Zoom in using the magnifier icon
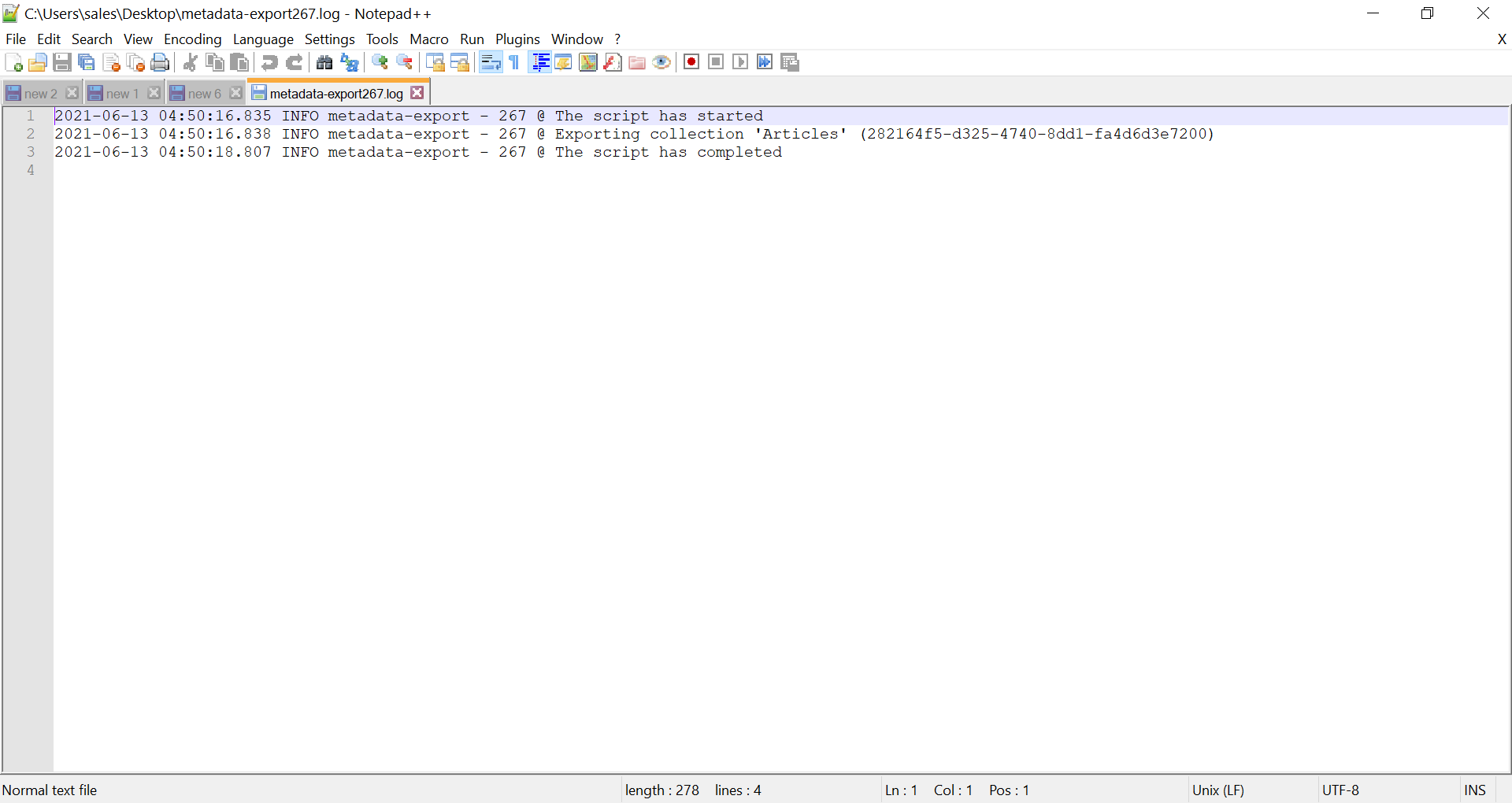 380,62
